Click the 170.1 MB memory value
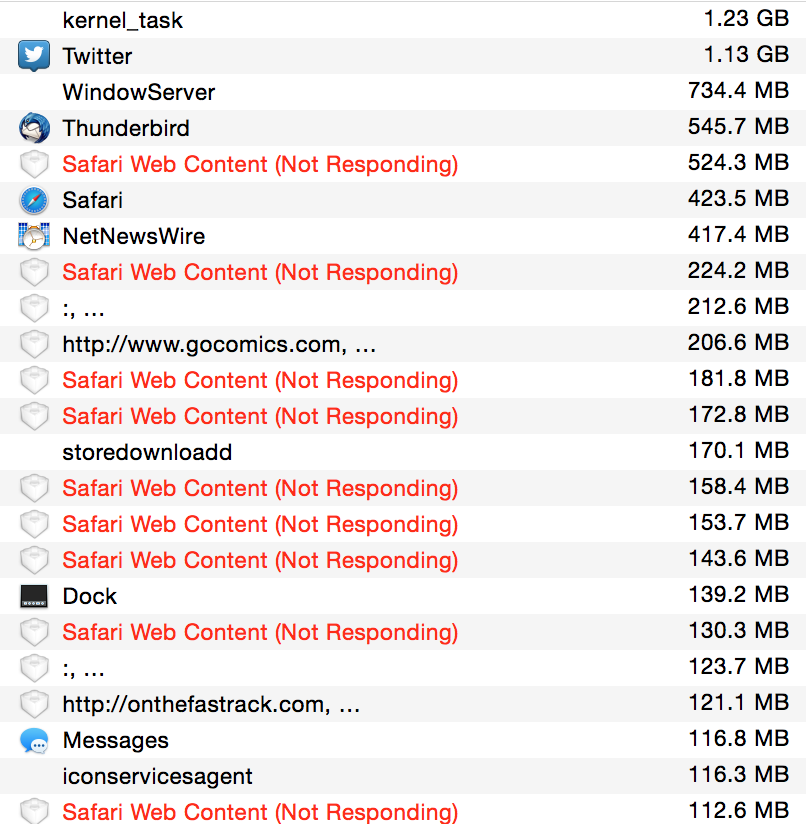This screenshot has height=824, width=806. click(739, 450)
